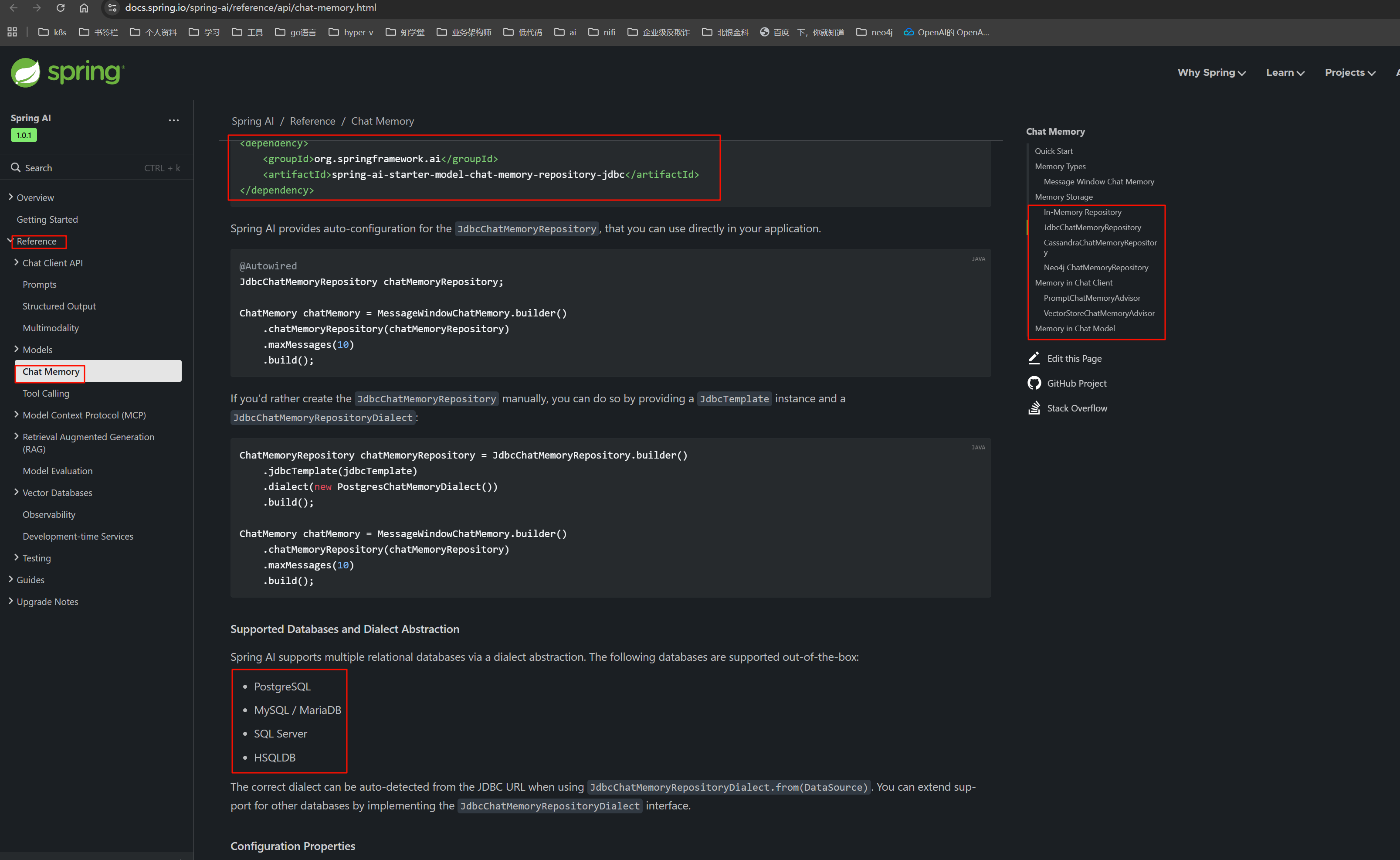This screenshot has height=860, width=1400.
Task: Open the Projects dropdown menu
Action: coord(1349,72)
